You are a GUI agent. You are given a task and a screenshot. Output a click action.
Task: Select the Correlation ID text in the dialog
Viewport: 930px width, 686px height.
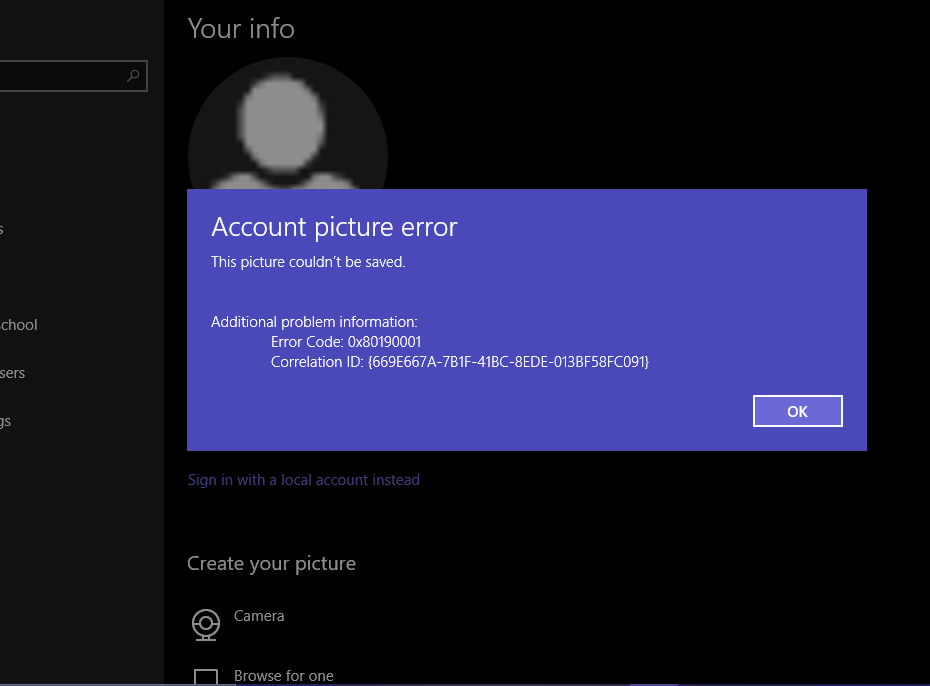click(x=461, y=362)
